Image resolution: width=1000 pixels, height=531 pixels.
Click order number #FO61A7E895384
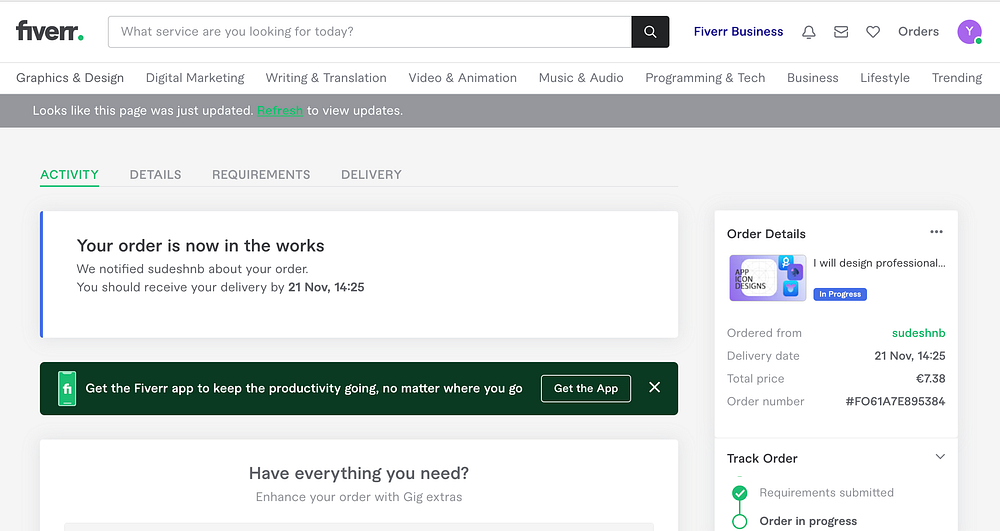pyautogui.click(x=895, y=401)
